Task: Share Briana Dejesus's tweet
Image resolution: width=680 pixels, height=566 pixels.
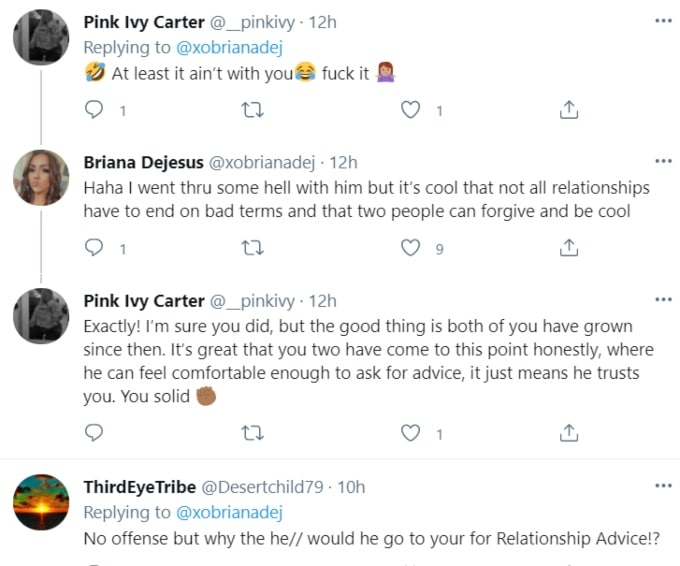Action: click(x=568, y=247)
